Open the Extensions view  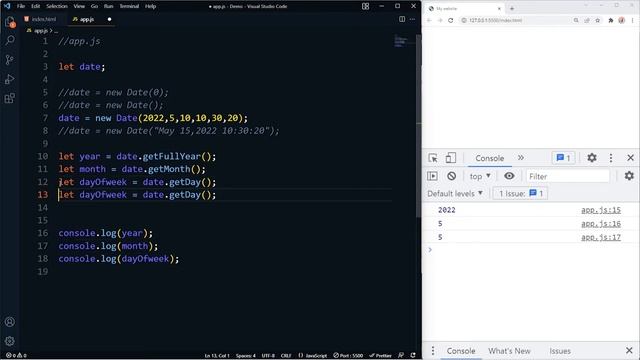pyautogui.click(x=10, y=98)
